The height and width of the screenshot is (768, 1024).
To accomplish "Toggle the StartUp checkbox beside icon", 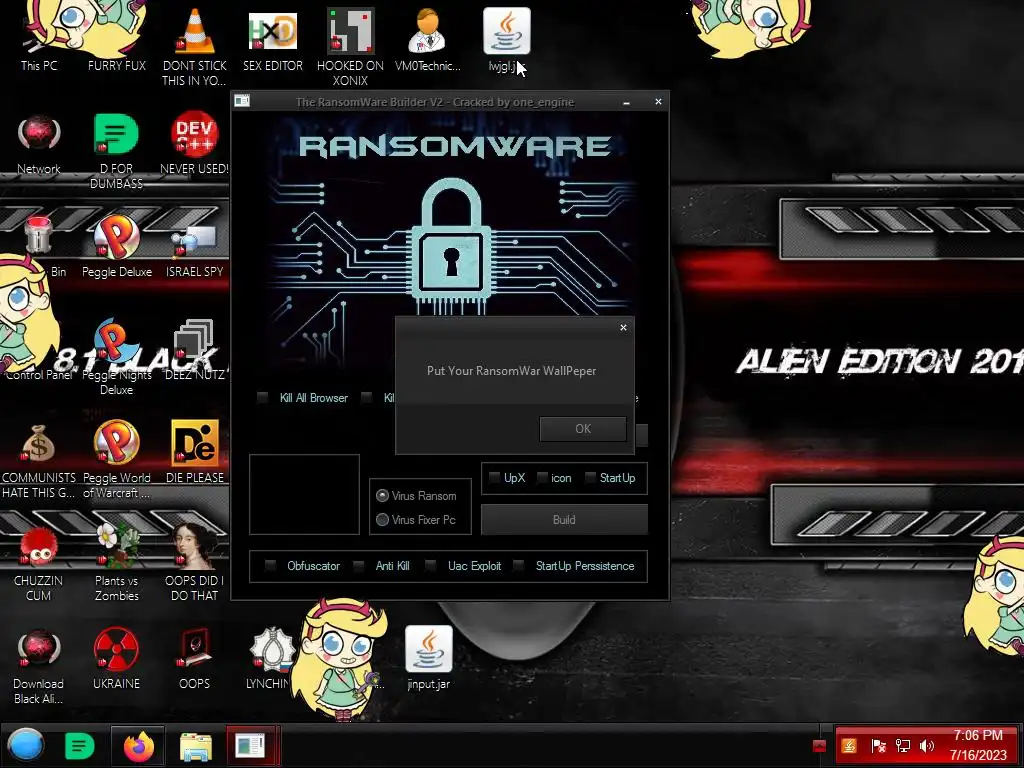I will (x=590, y=478).
